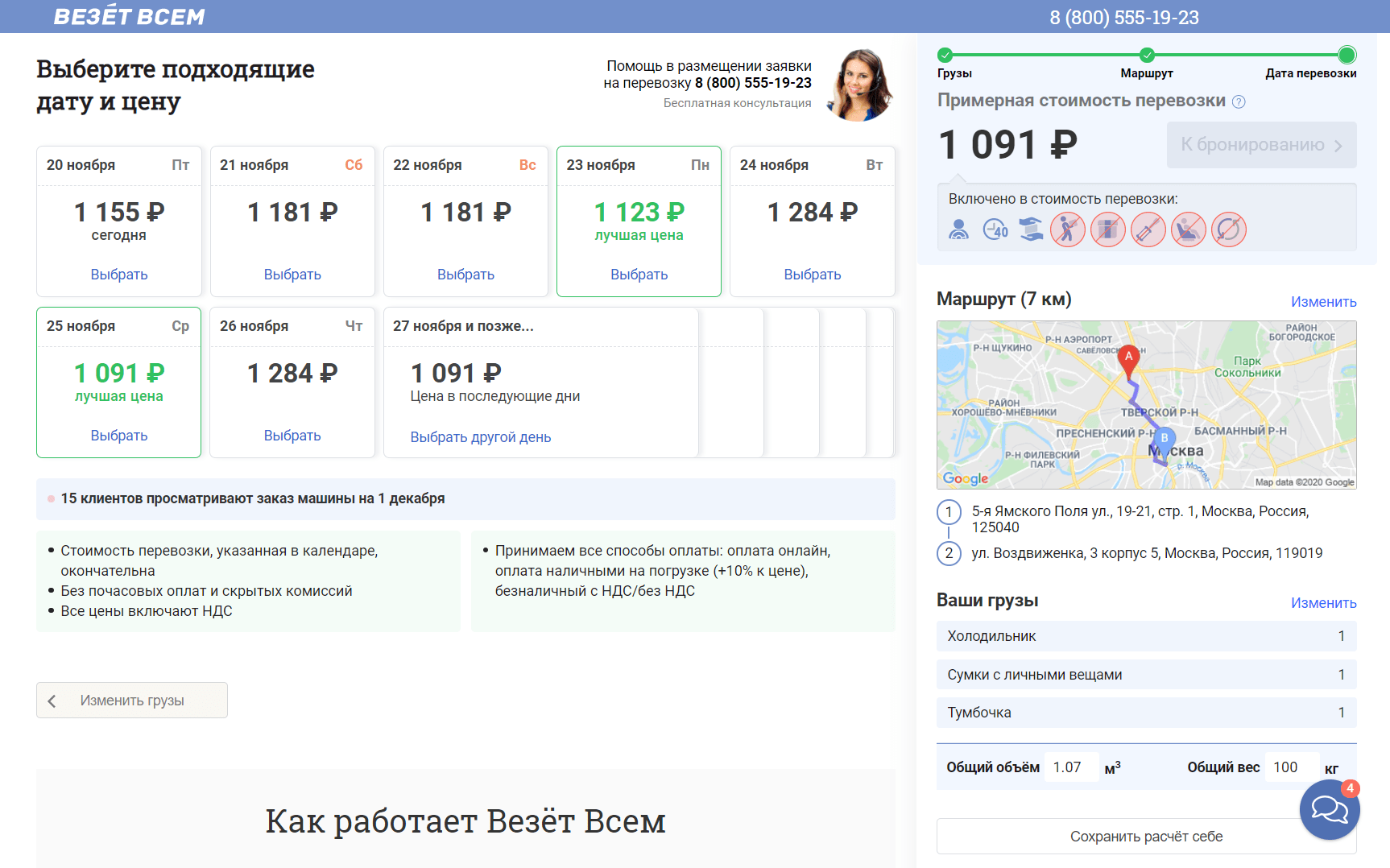The width and height of the screenshot is (1390, 868).
Task: Click the Сумки с личными вещами row
Action: coord(1146,675)
